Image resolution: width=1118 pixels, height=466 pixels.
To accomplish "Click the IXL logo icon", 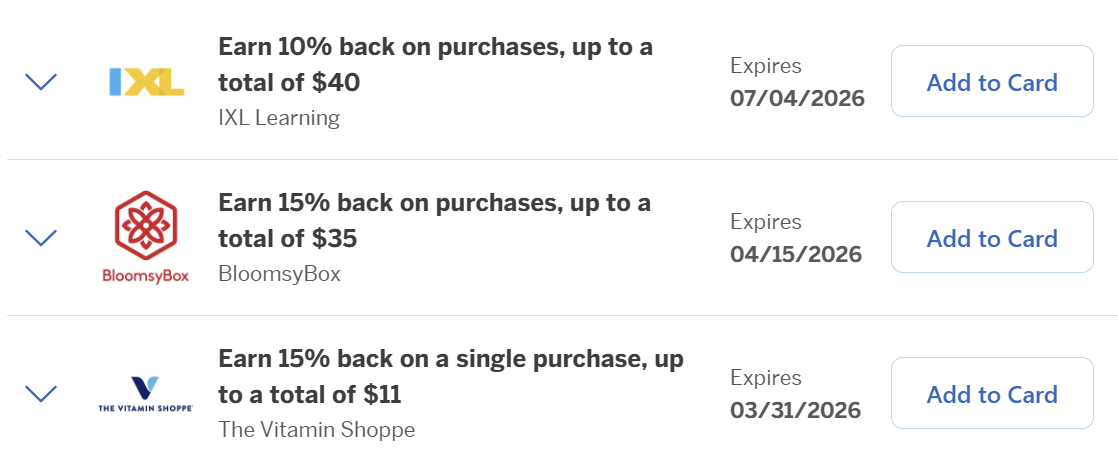I will tap(146, 82).
